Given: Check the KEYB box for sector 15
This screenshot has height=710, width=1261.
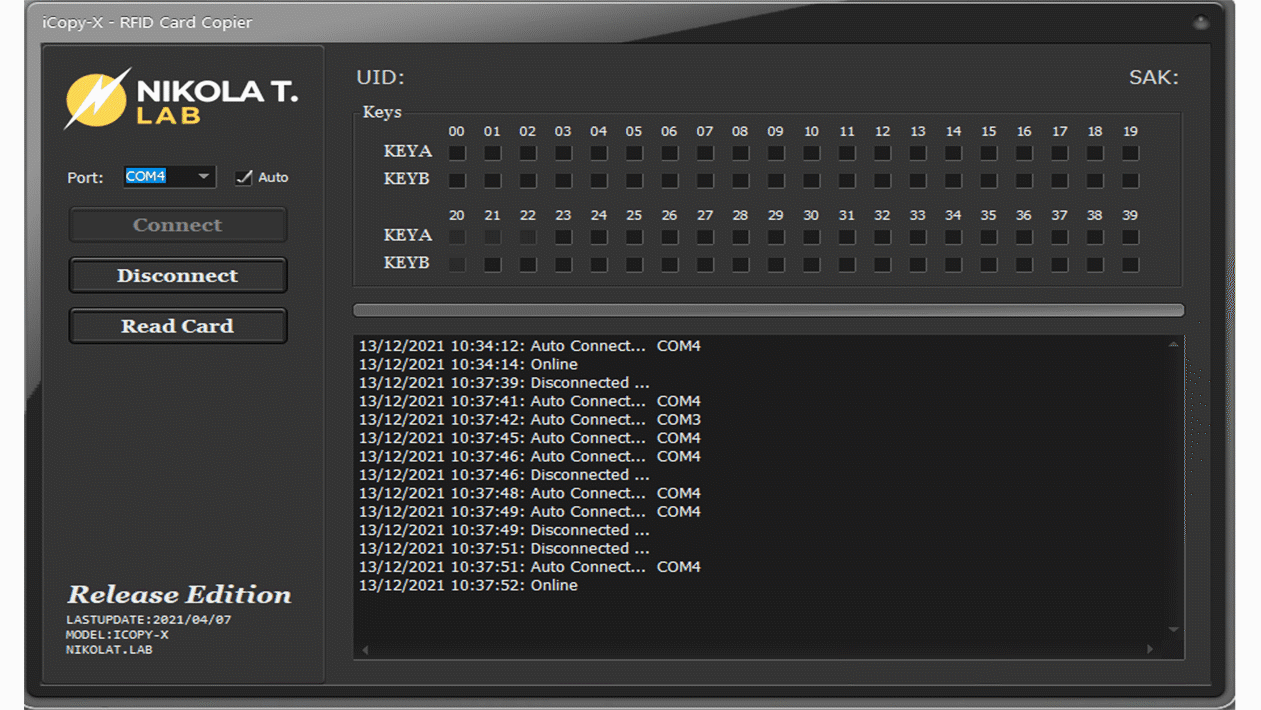Looking at the screenshot, I should pyautogui.click(x=989, y=181).
